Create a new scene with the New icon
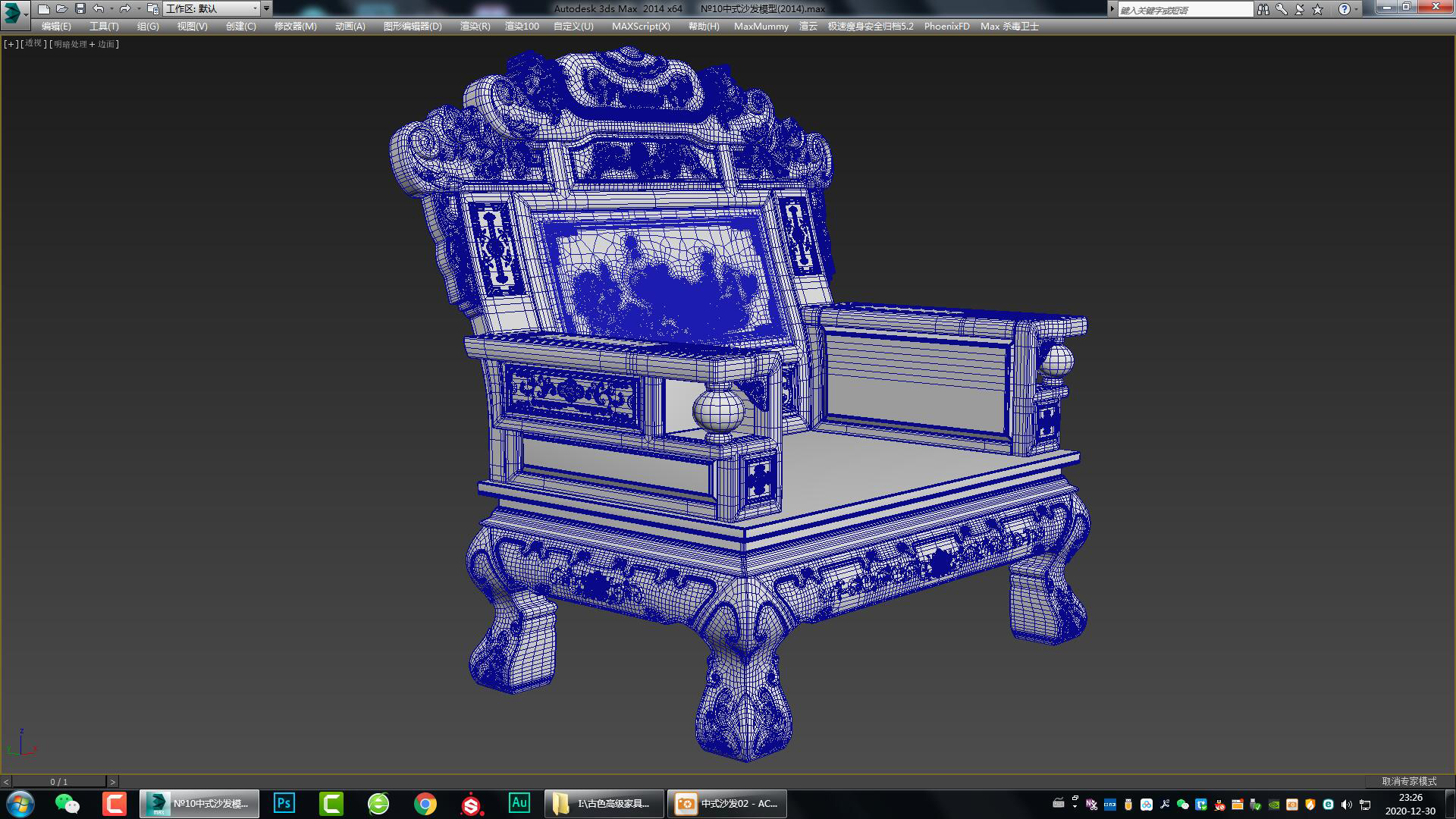 (44, 8)
